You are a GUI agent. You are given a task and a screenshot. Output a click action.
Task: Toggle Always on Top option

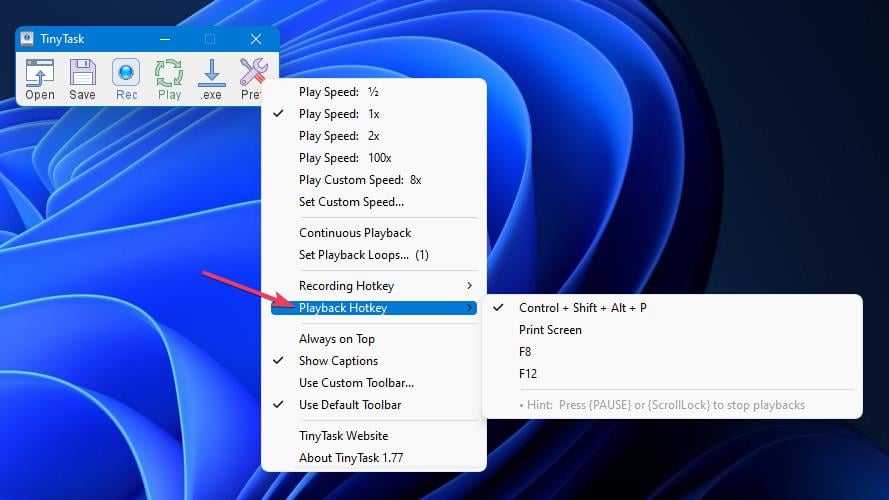click(x=374, y=339)
